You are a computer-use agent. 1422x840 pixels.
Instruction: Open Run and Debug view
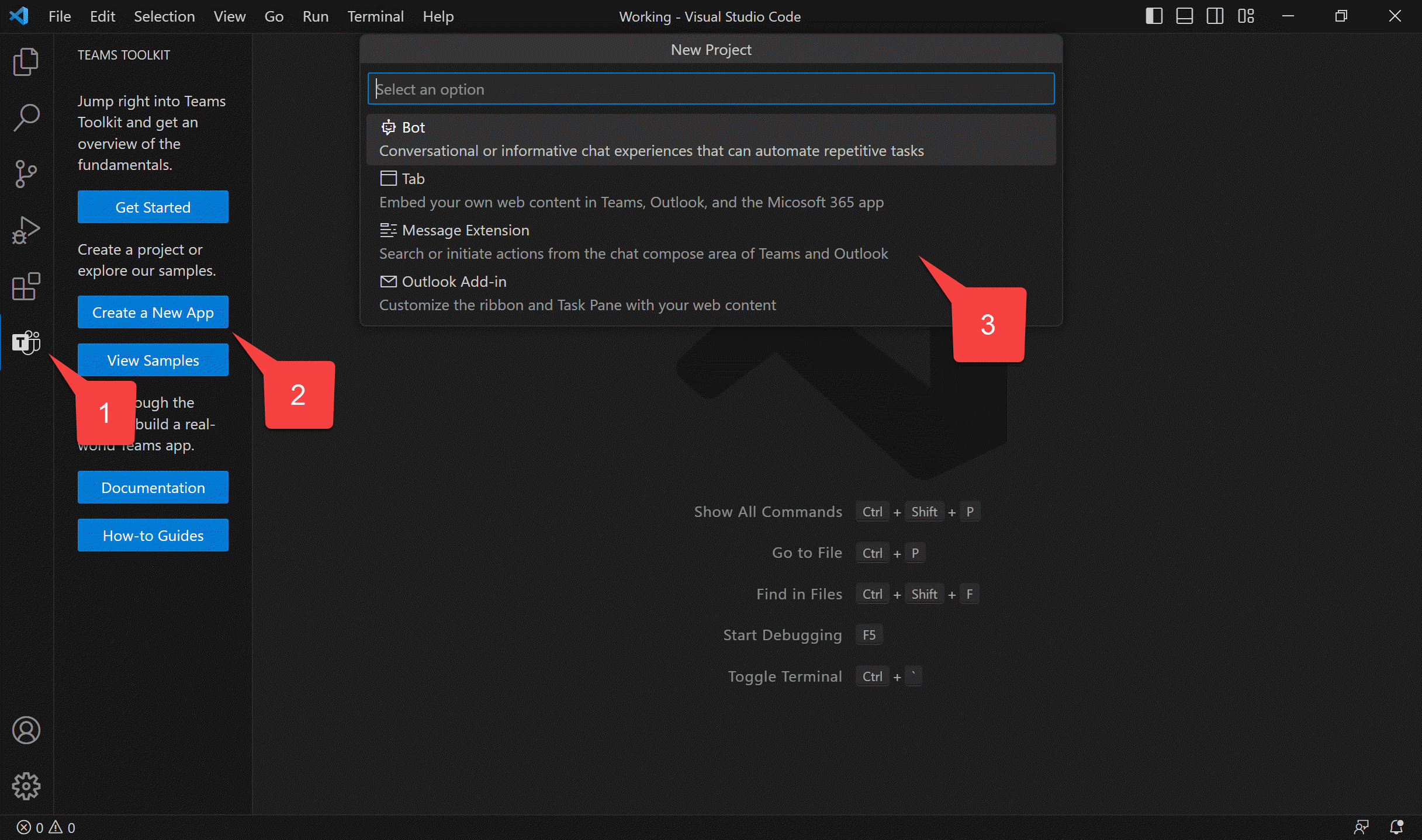pos(26,230)
